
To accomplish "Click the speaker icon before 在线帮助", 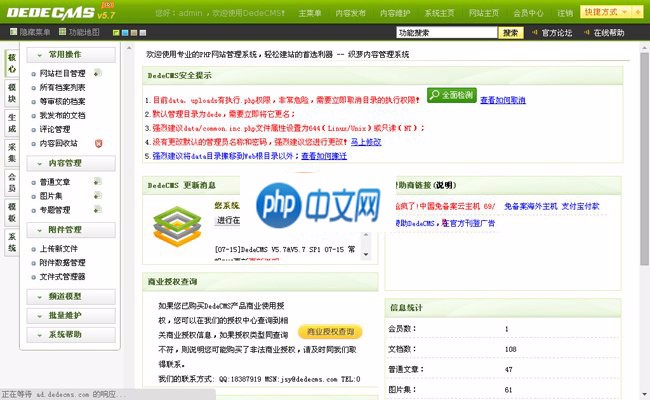I will click(x=587, y=32).
